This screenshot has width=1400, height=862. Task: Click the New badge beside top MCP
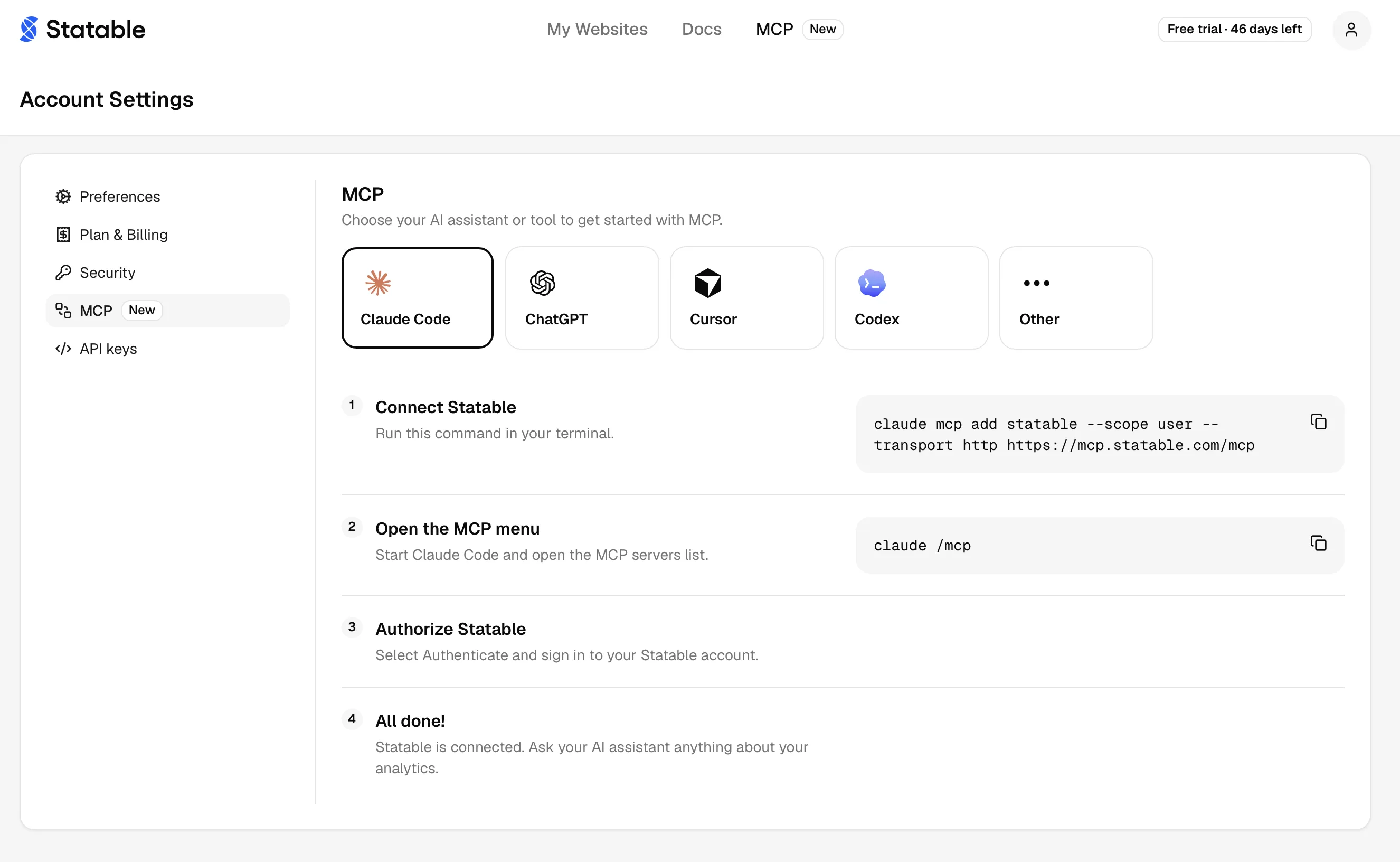coord(823,29)
